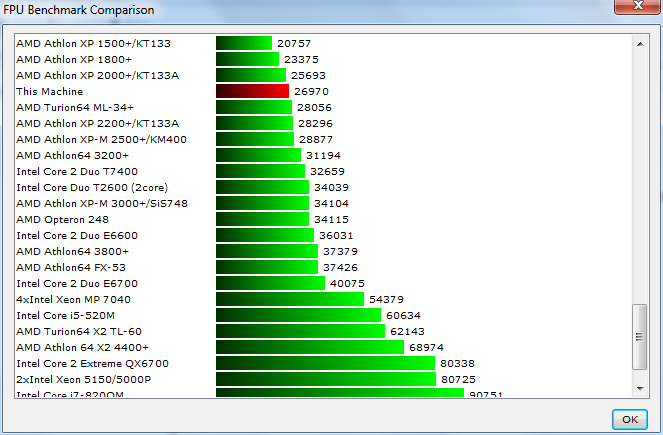Click the score value 32659
The image size is (663, 435).
coord(327,172)
